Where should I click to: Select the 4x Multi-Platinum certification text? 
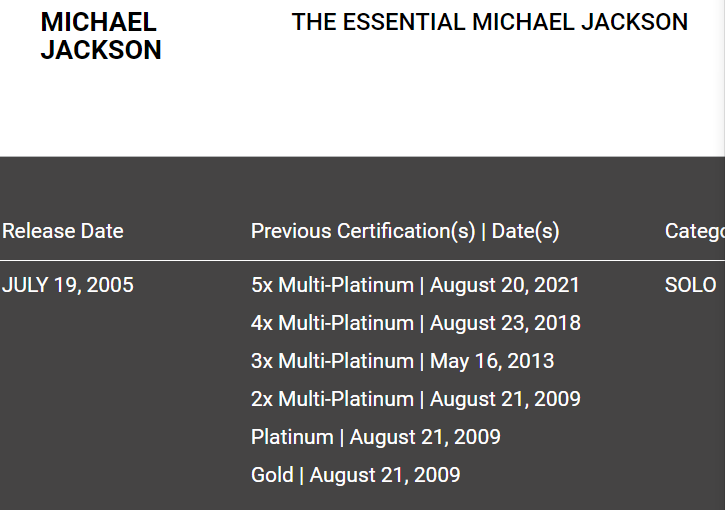(x=332, y=323)
